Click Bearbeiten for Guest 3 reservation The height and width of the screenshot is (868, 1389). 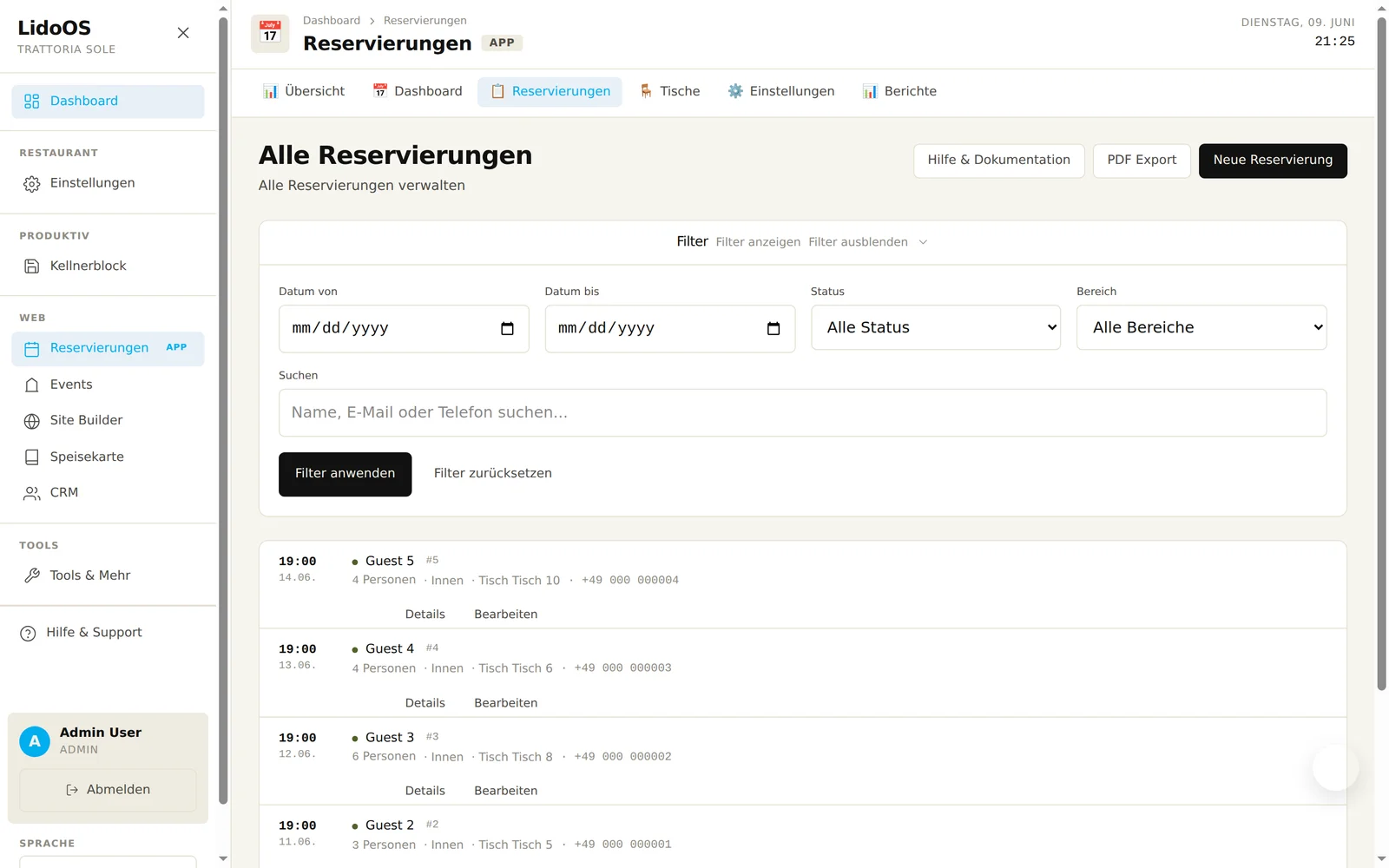506,791
